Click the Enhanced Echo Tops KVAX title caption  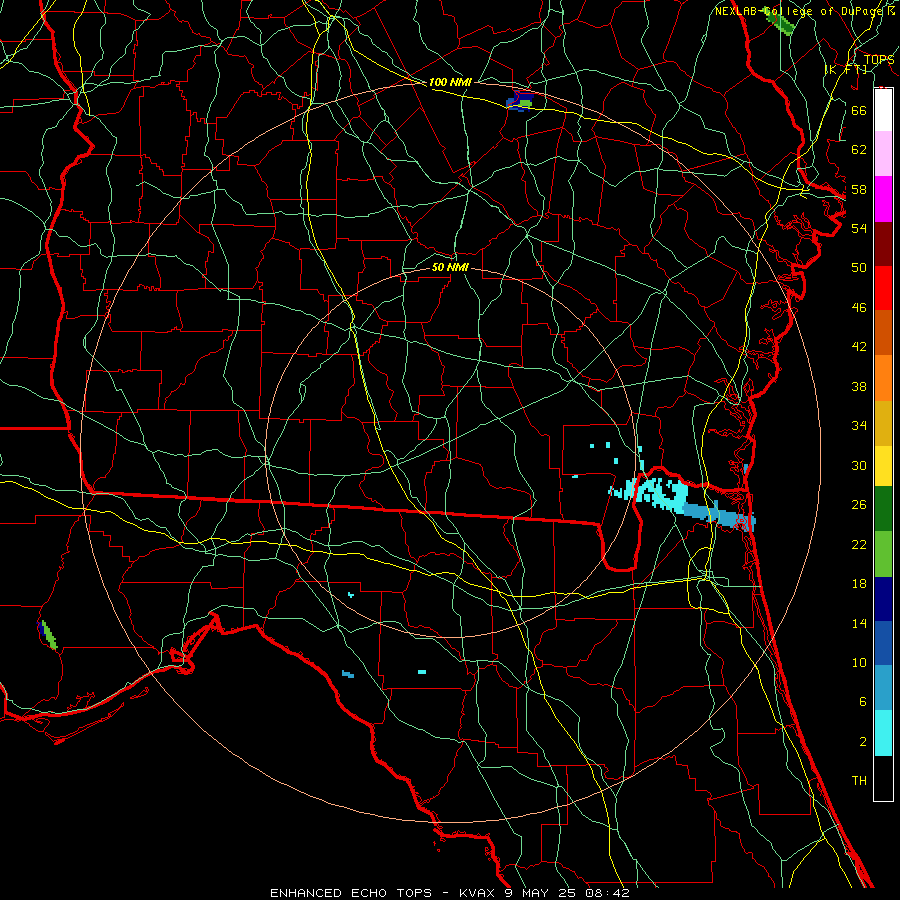point(450,893)
